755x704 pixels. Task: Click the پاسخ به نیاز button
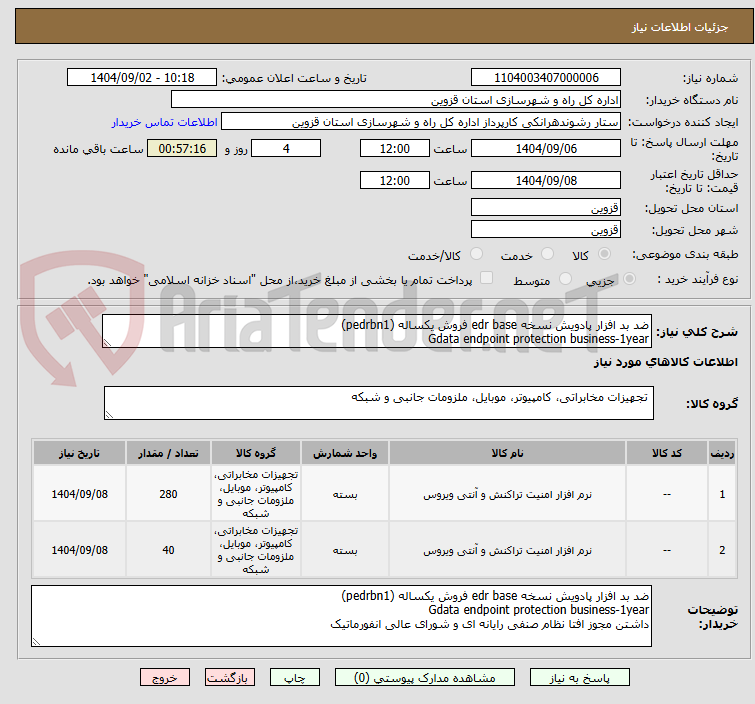[x=579, y=678]
